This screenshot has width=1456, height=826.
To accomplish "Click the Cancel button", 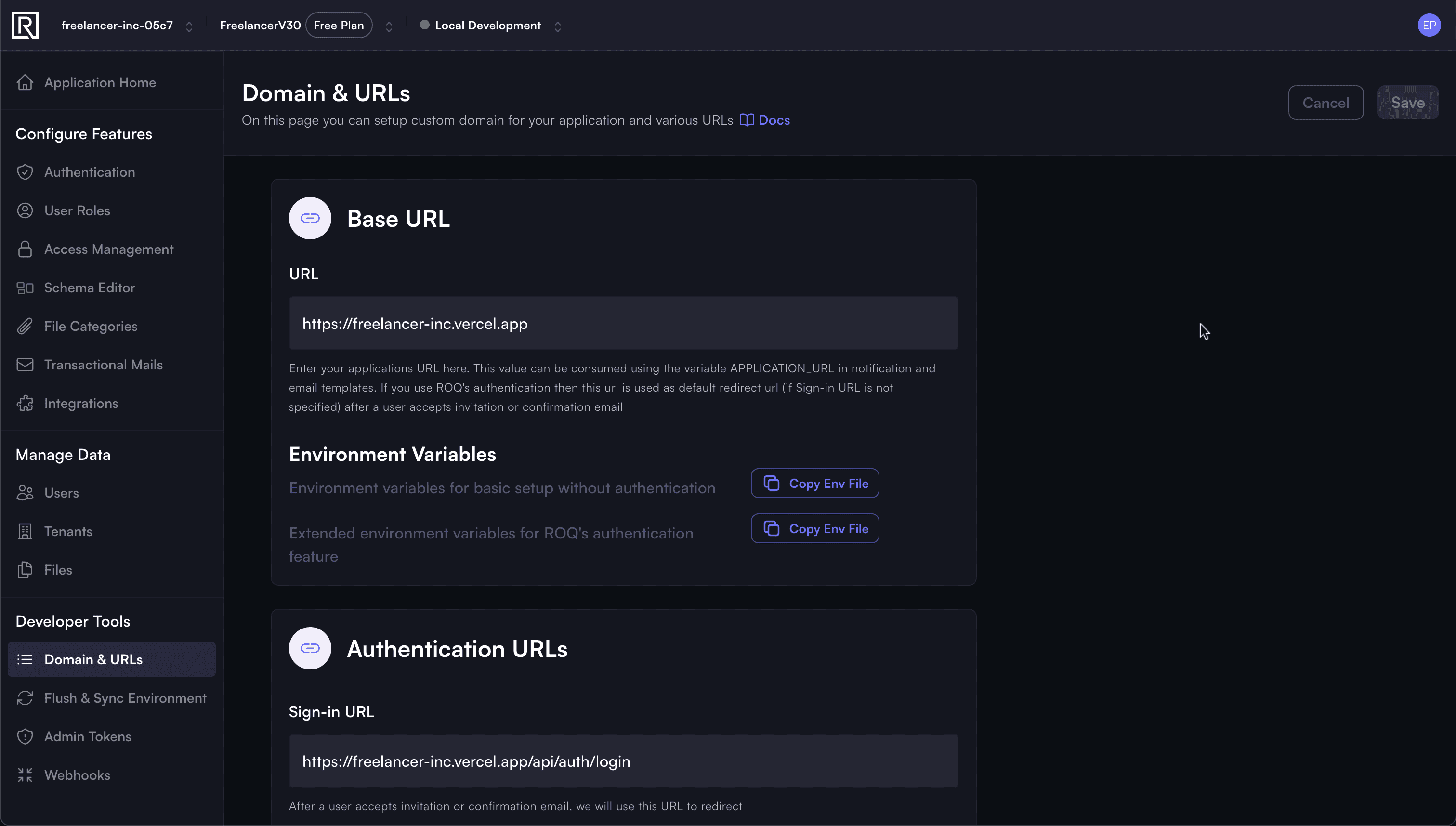I will point(1325,103).
